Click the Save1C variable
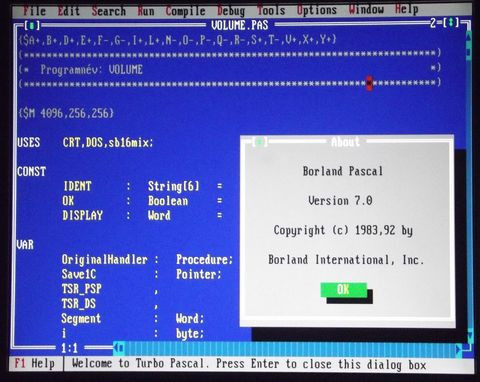 tap(79, 274)
